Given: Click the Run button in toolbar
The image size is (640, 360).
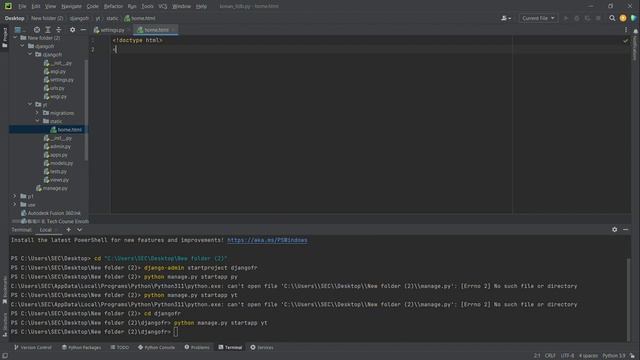Looking at the screenshot, I should pyautogui.click(x=566, y=18).
